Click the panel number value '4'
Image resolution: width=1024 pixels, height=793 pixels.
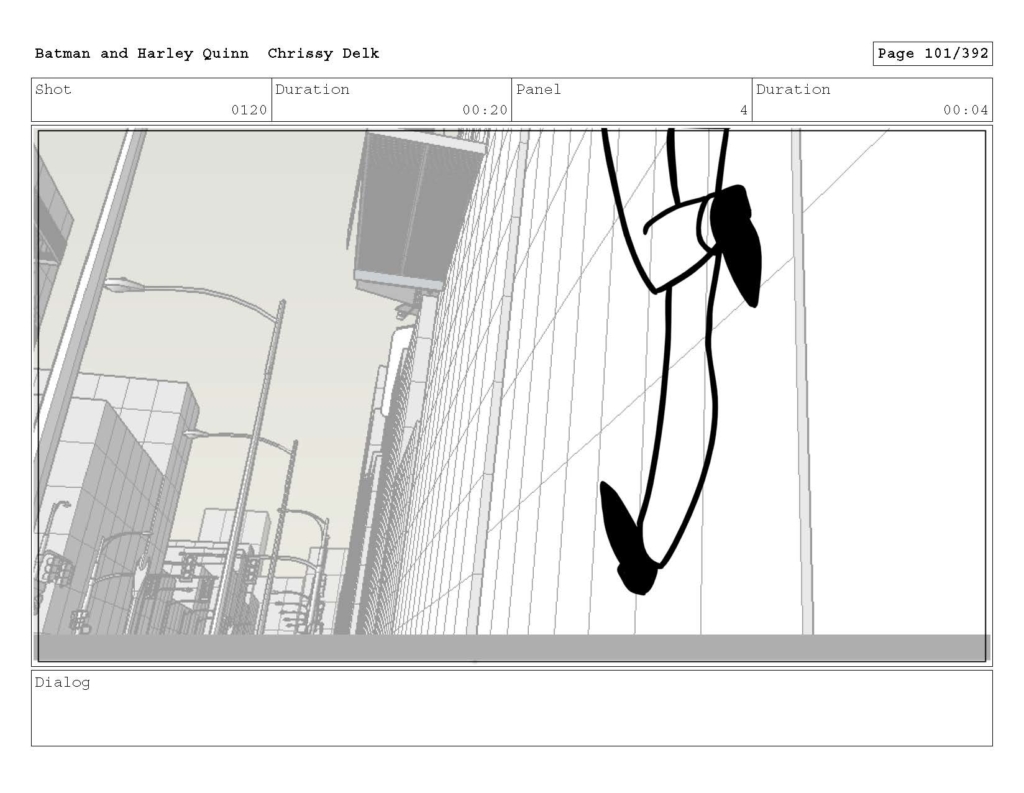[744, 110]
